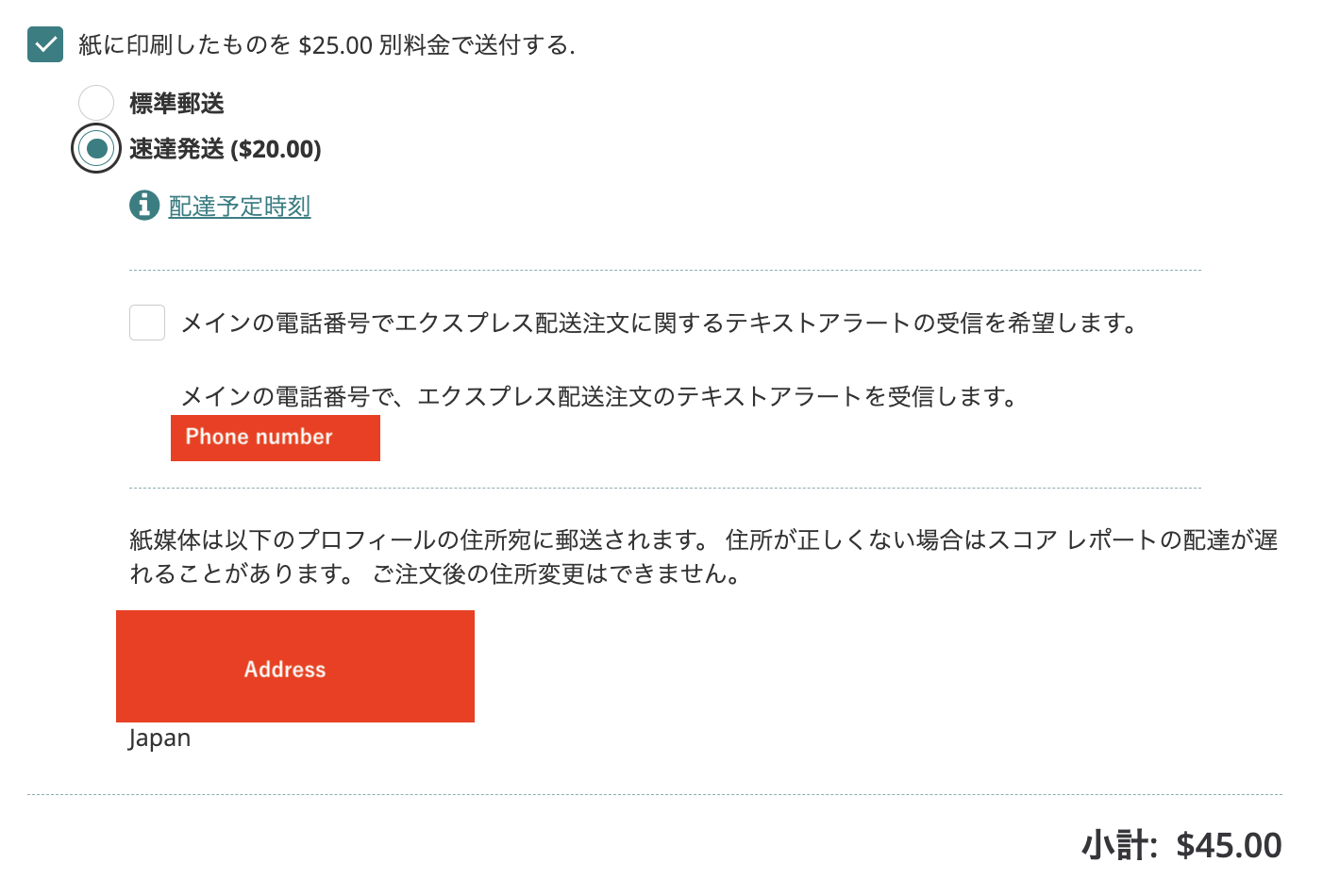Enable text alerts checkbox for express delivery
1323x896 pixels.
147,323
